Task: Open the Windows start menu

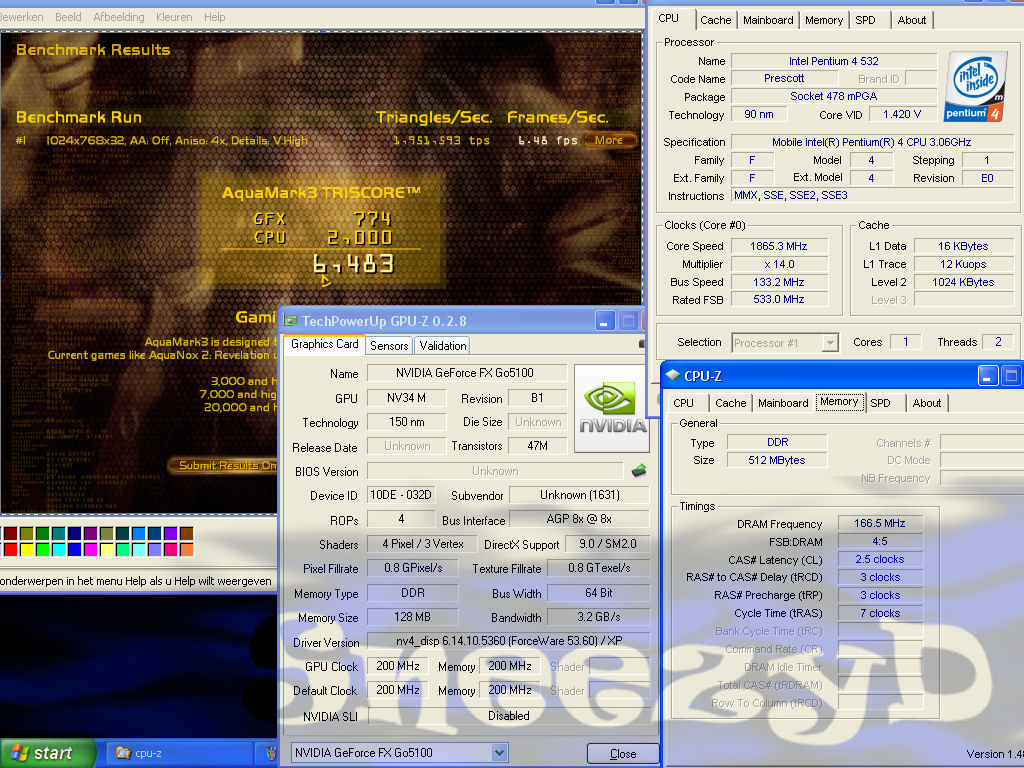Action: (48, 753)
